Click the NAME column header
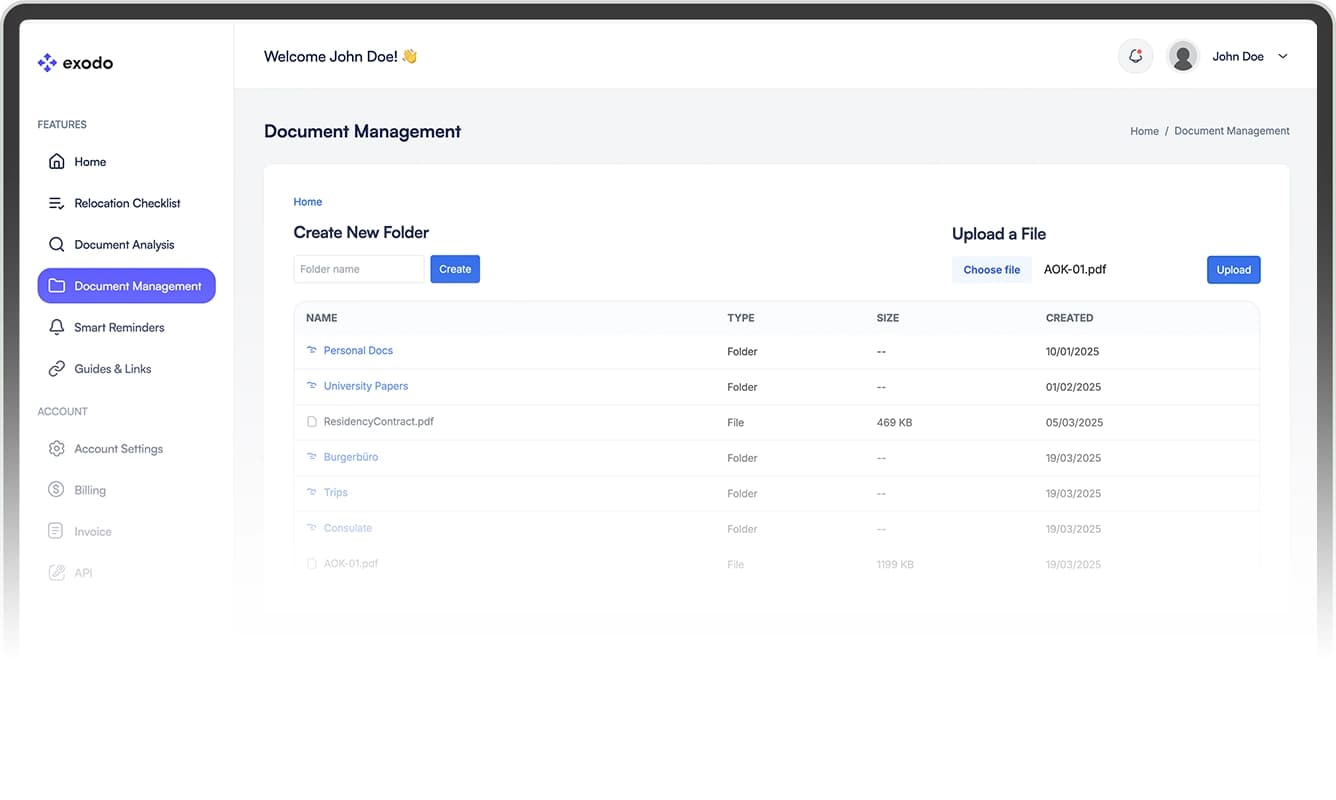This screenshot has width=1336, height=800. point(322,318)
